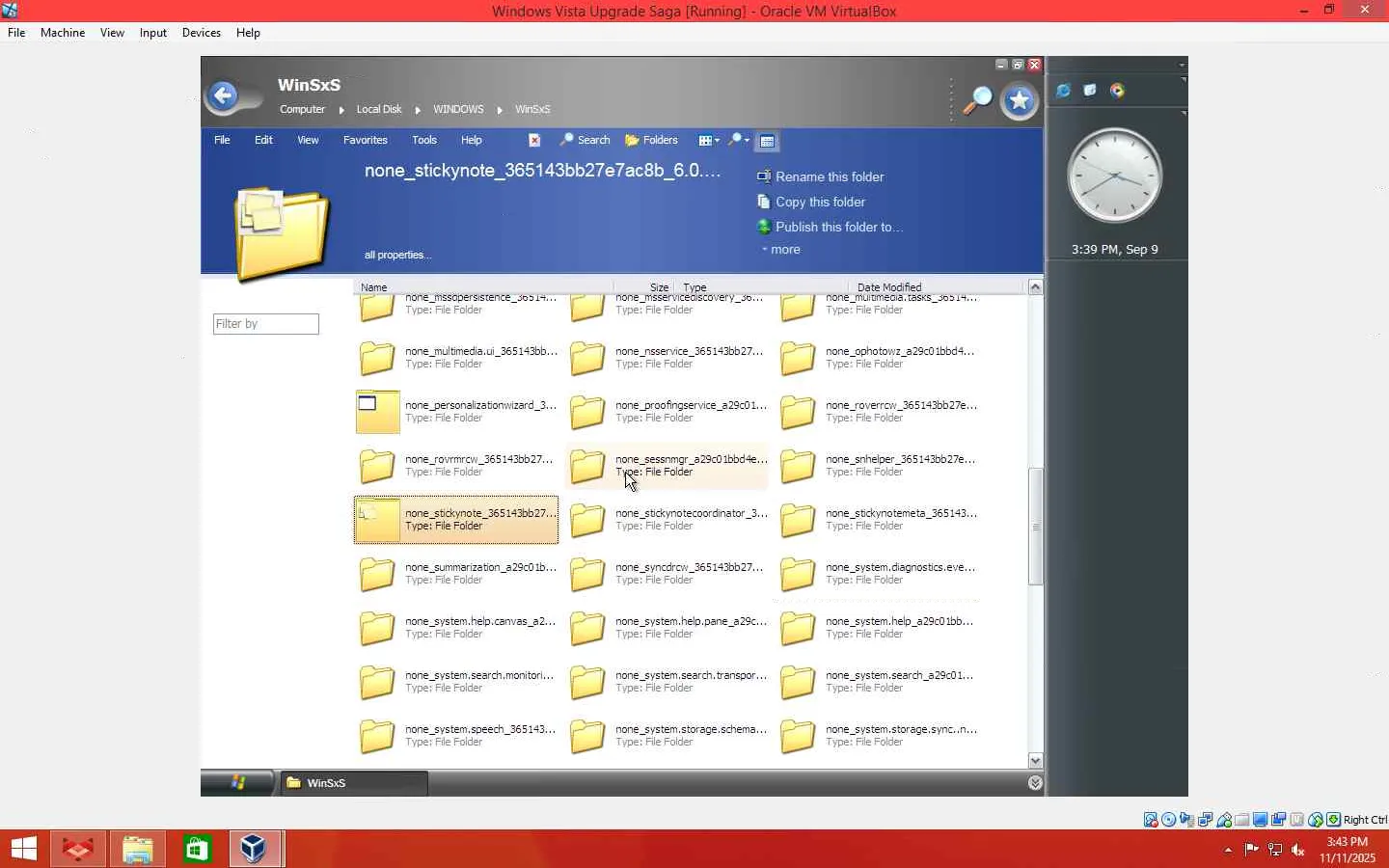Open the large magnifier search icon

[977, 100]
